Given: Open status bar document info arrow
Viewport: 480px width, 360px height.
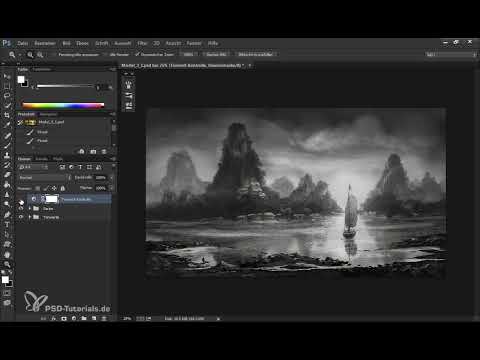Looking at the screenshot, I should tap(218, 319).
